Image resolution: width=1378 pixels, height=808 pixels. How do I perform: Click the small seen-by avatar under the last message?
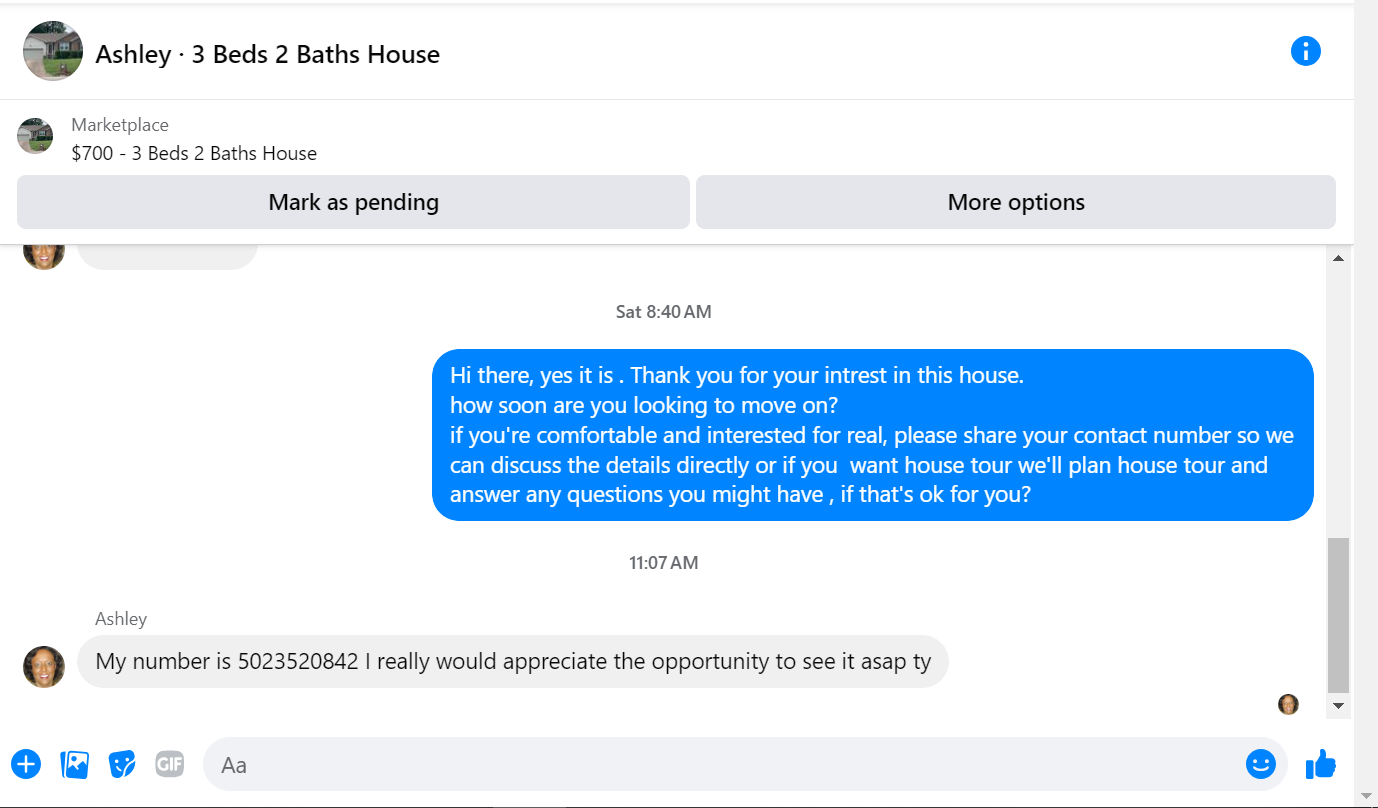[x=1288, y=704]
